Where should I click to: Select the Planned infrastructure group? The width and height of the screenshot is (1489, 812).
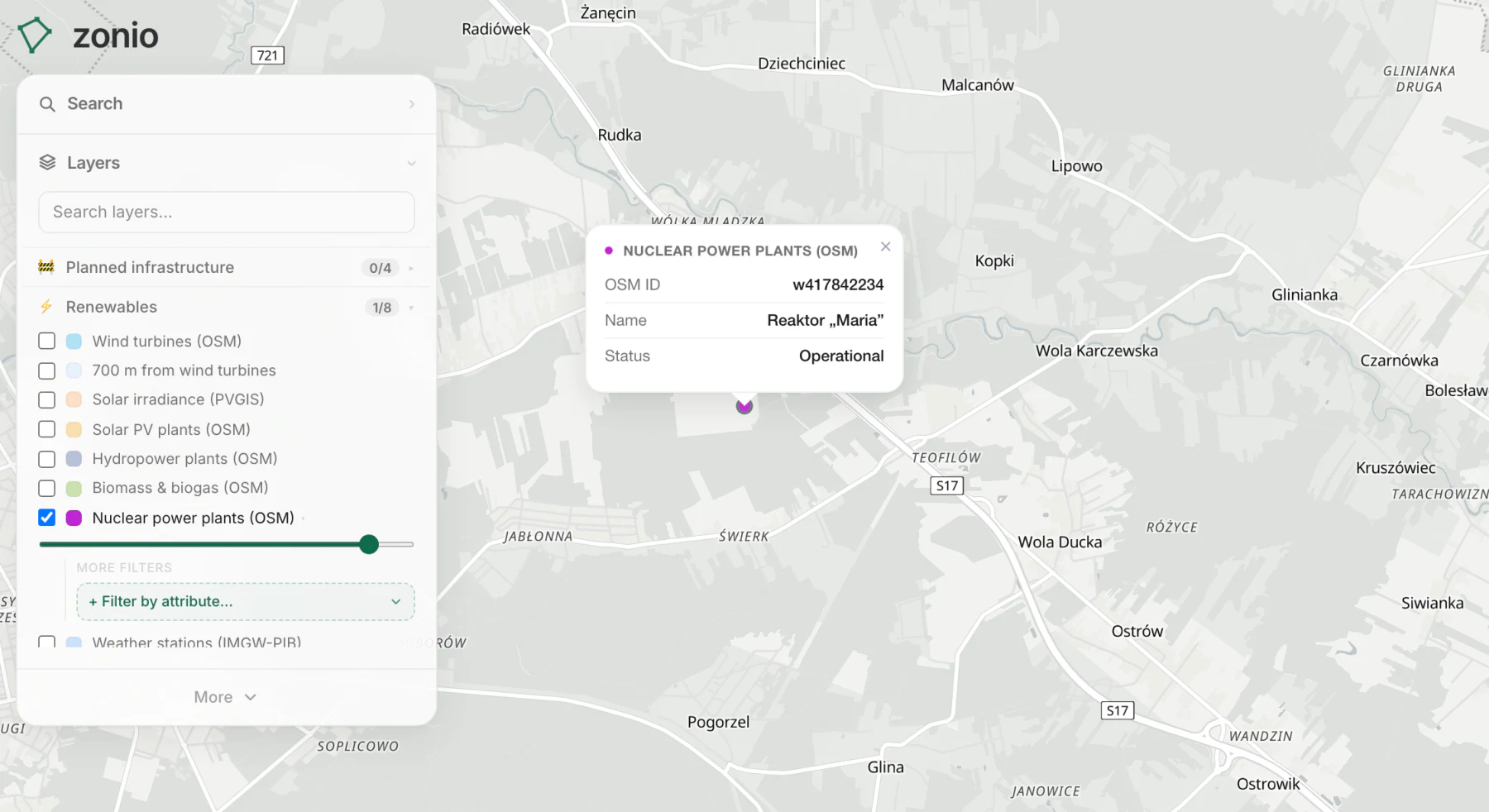[x=150, y=267]
